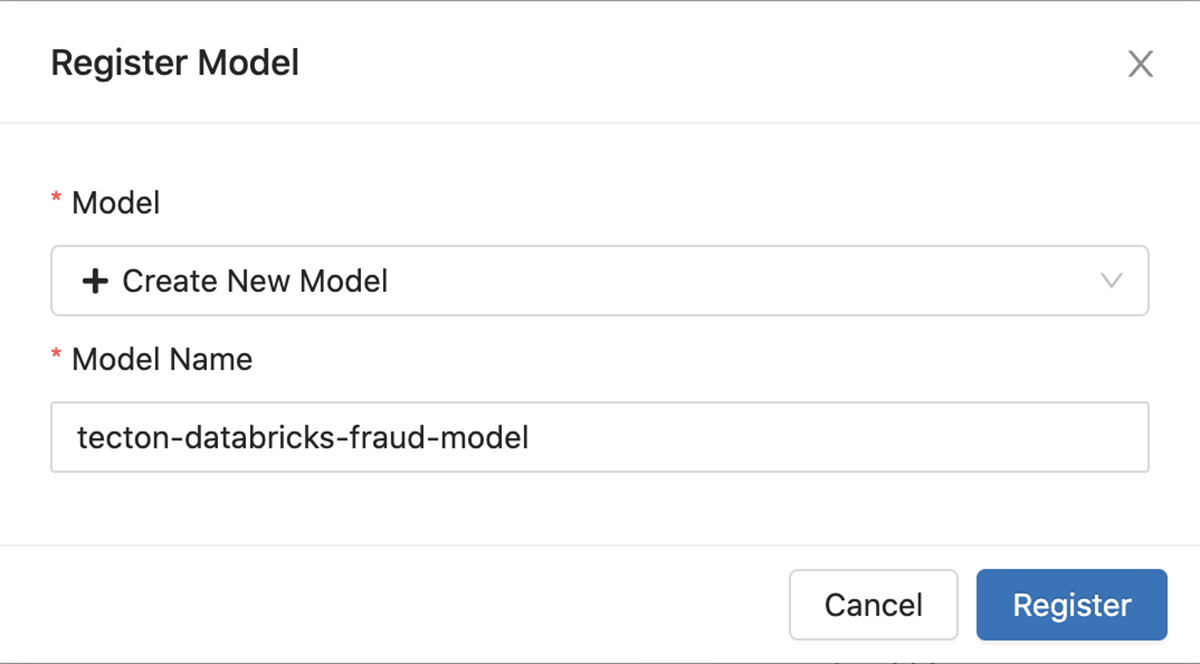1200x664 pixels.
Task: Open the Model selection combo box
Action: coord(600,280)
